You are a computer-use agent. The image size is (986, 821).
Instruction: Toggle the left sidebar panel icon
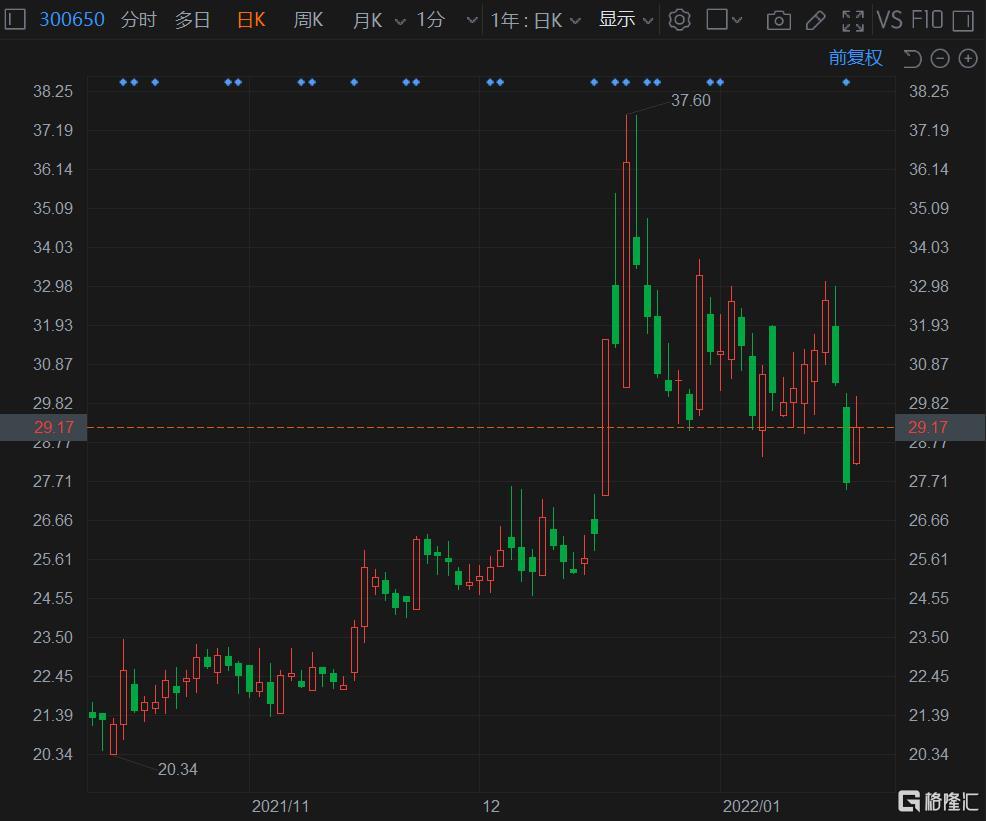point(14,19)
